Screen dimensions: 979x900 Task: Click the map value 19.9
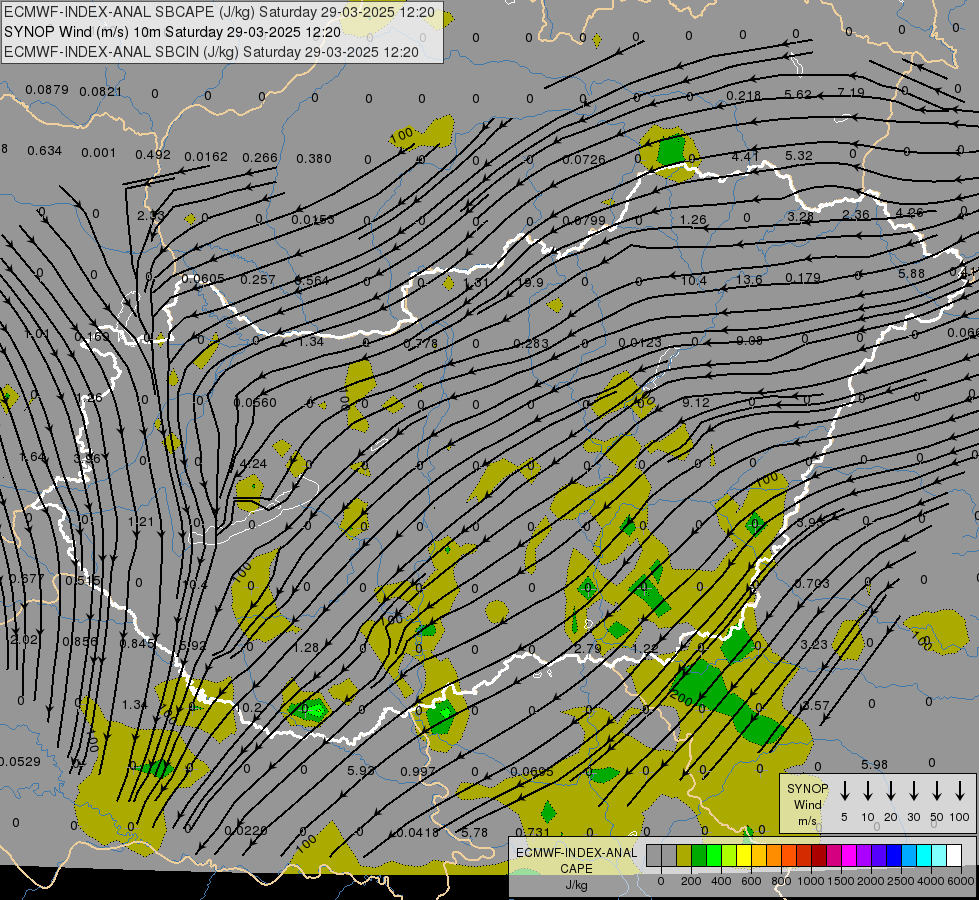(x=530, y=283)
